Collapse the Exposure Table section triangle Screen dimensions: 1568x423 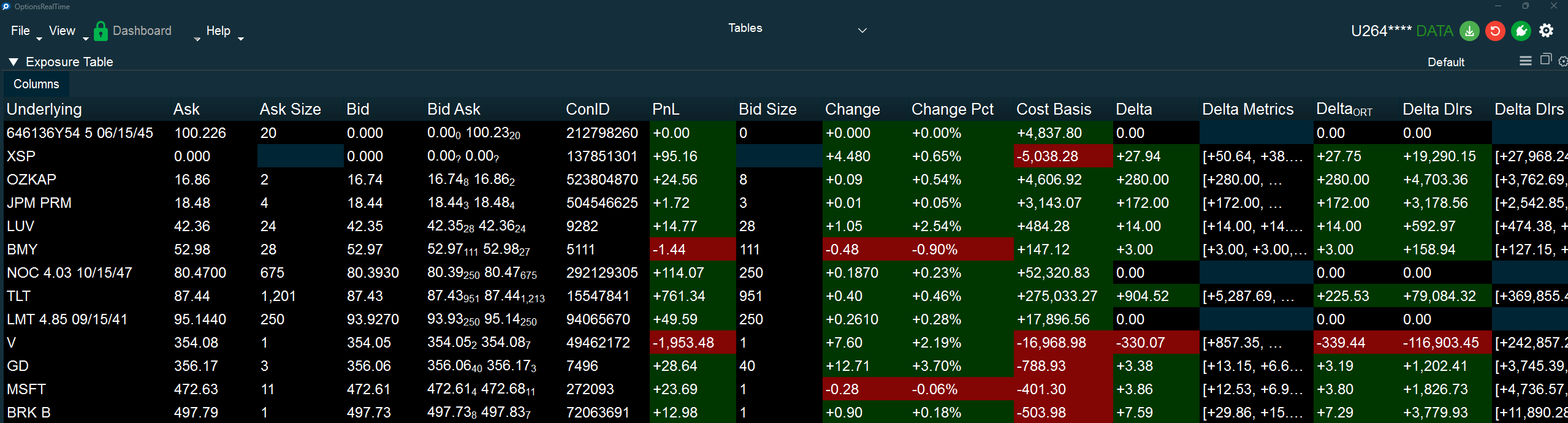coord(13,62)
